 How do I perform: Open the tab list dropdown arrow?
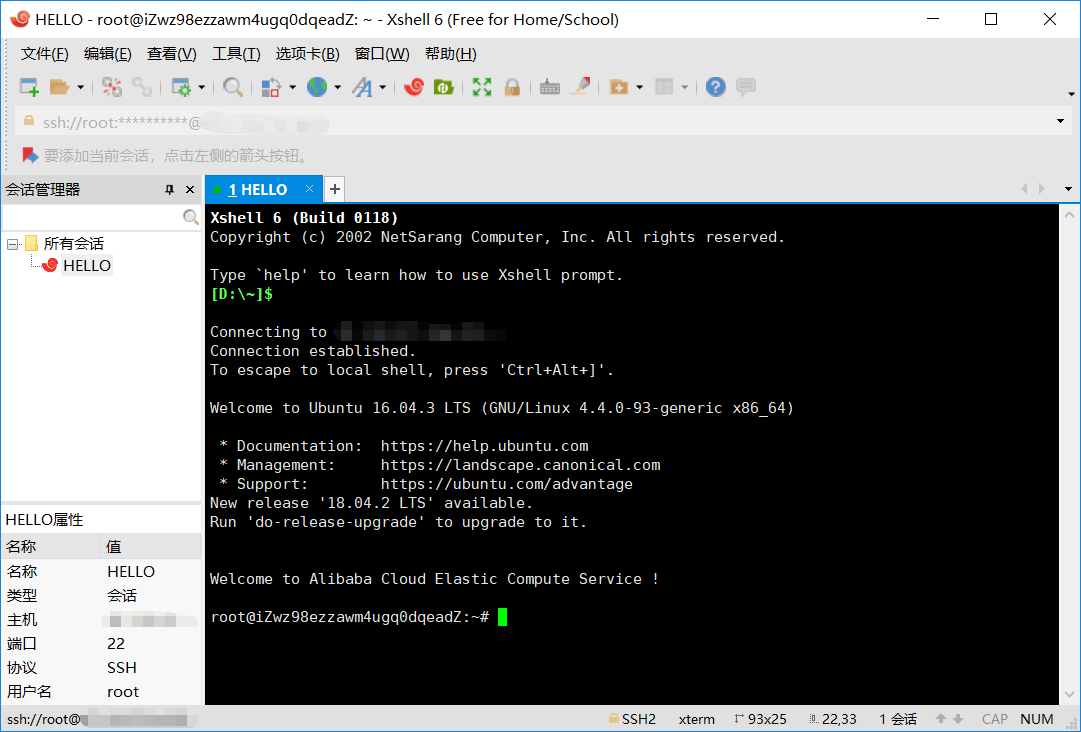tap(1068, 189)
